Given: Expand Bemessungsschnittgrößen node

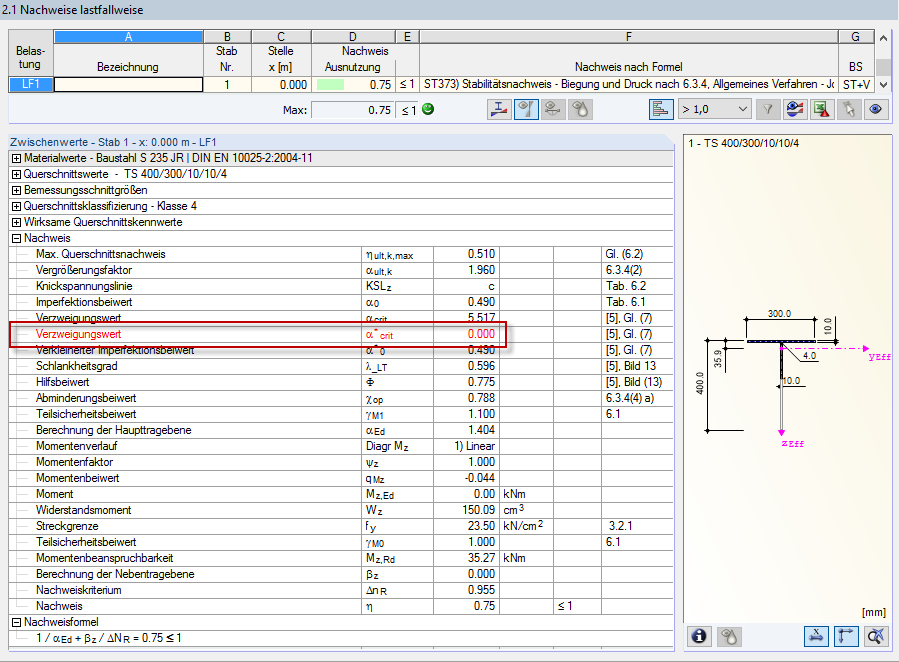Looking at the screenshot, I should point(17,190).
